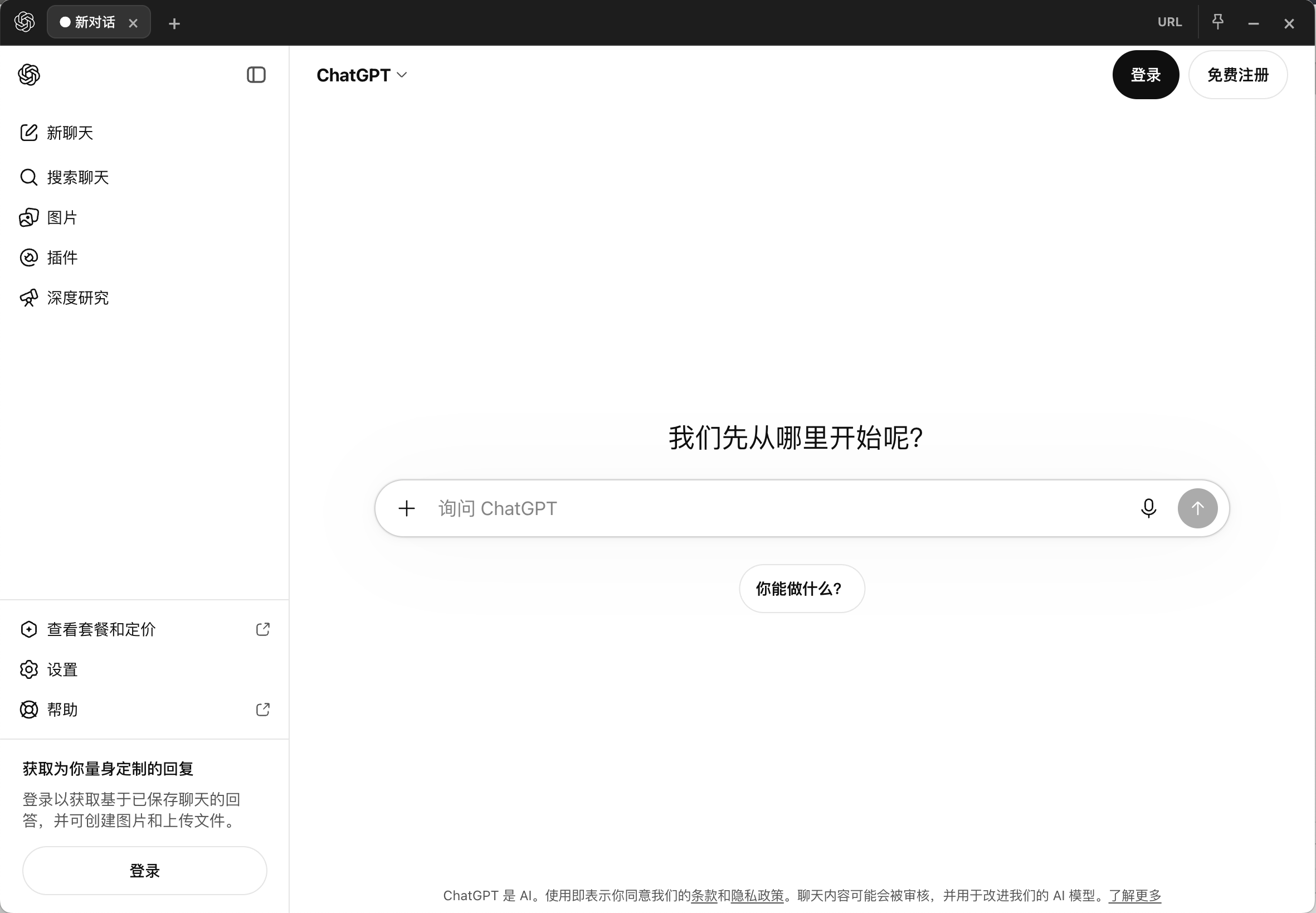Click the search chats magnifier icon
The image size is (1316, 913).
click(x=28, y=177)
